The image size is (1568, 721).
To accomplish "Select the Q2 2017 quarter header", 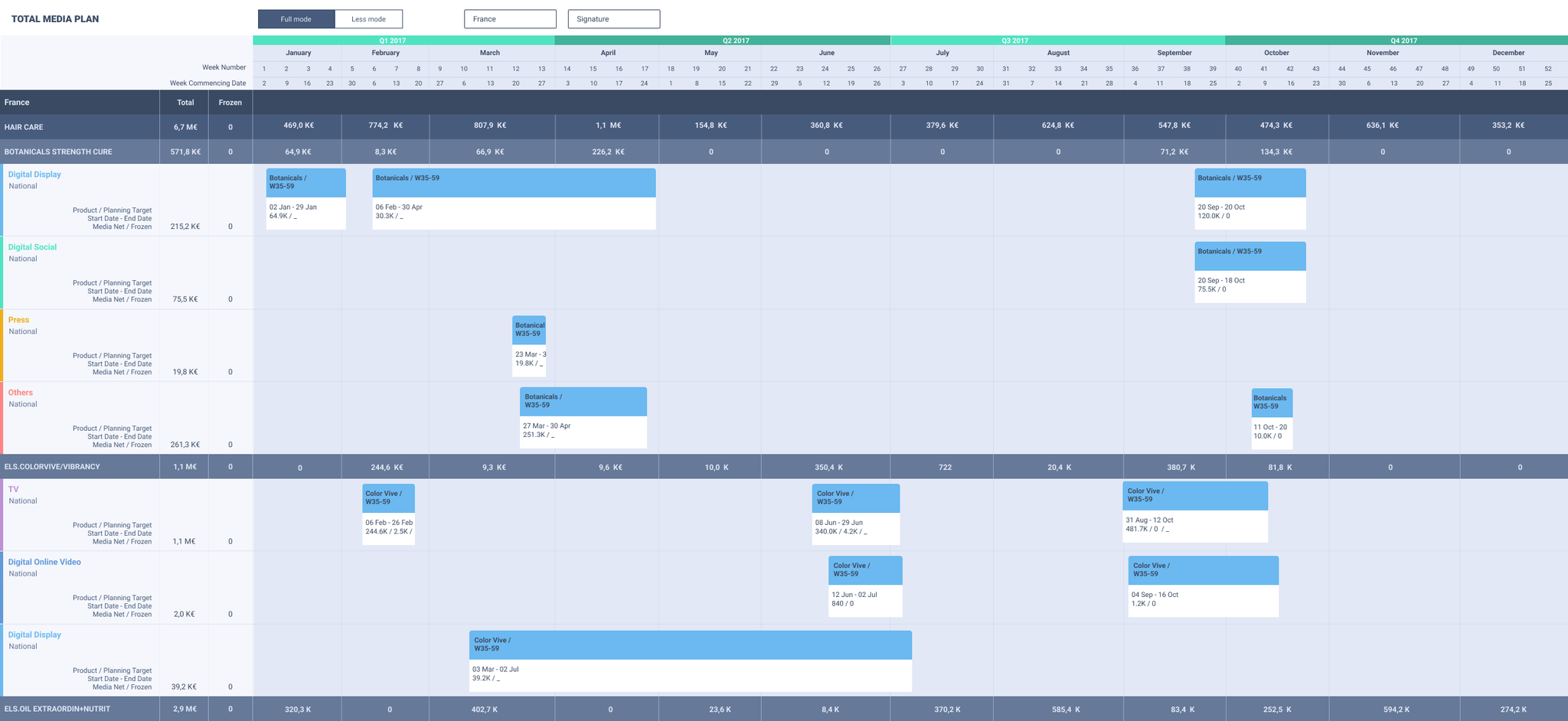I will pos(722,41).
